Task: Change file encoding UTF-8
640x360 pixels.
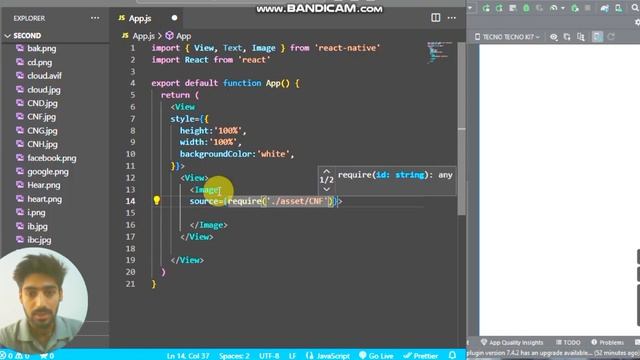Action: [269, 356]
